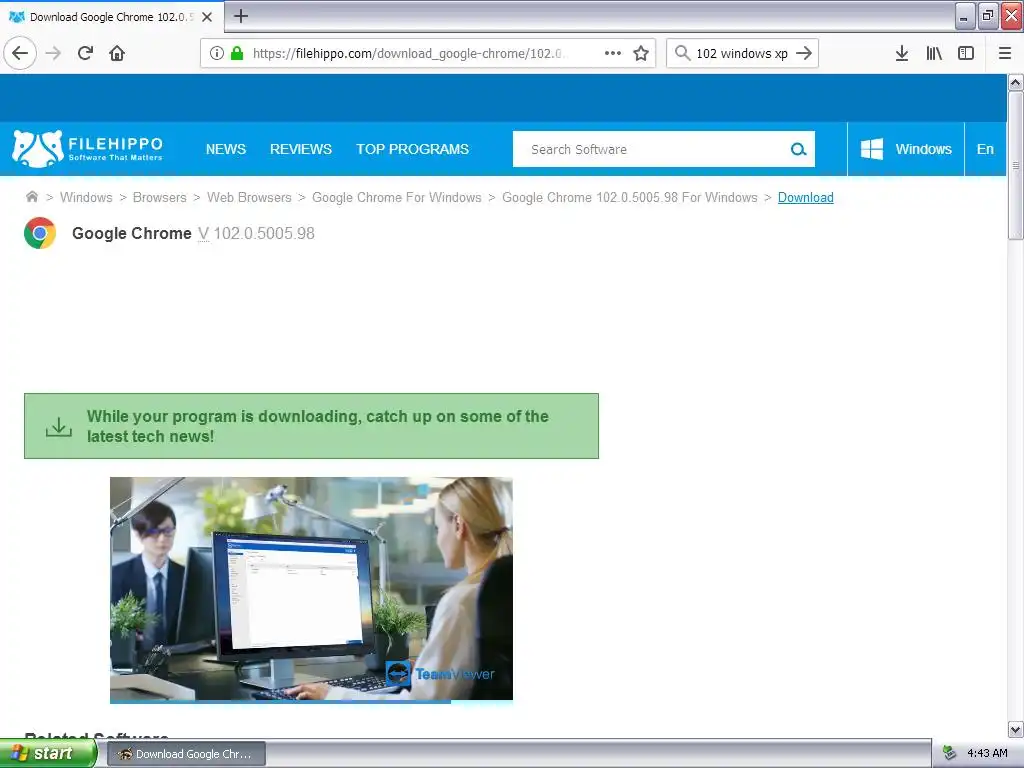1024x768 pixels.
Task: Click Google Chrome For Windows breadcrumb
Action: pos(396,197)
